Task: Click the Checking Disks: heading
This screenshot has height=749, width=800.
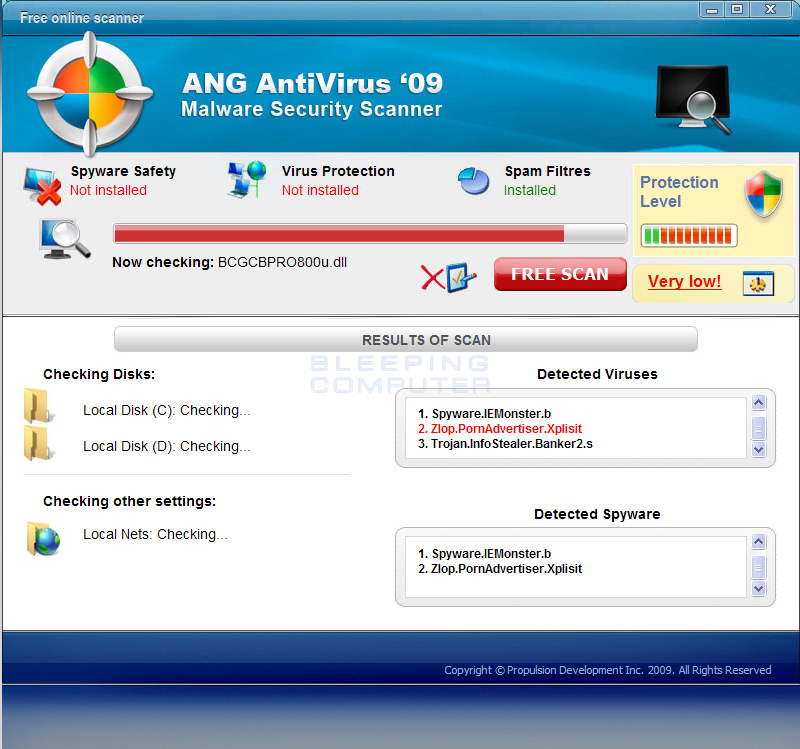Action: (99, 374)
